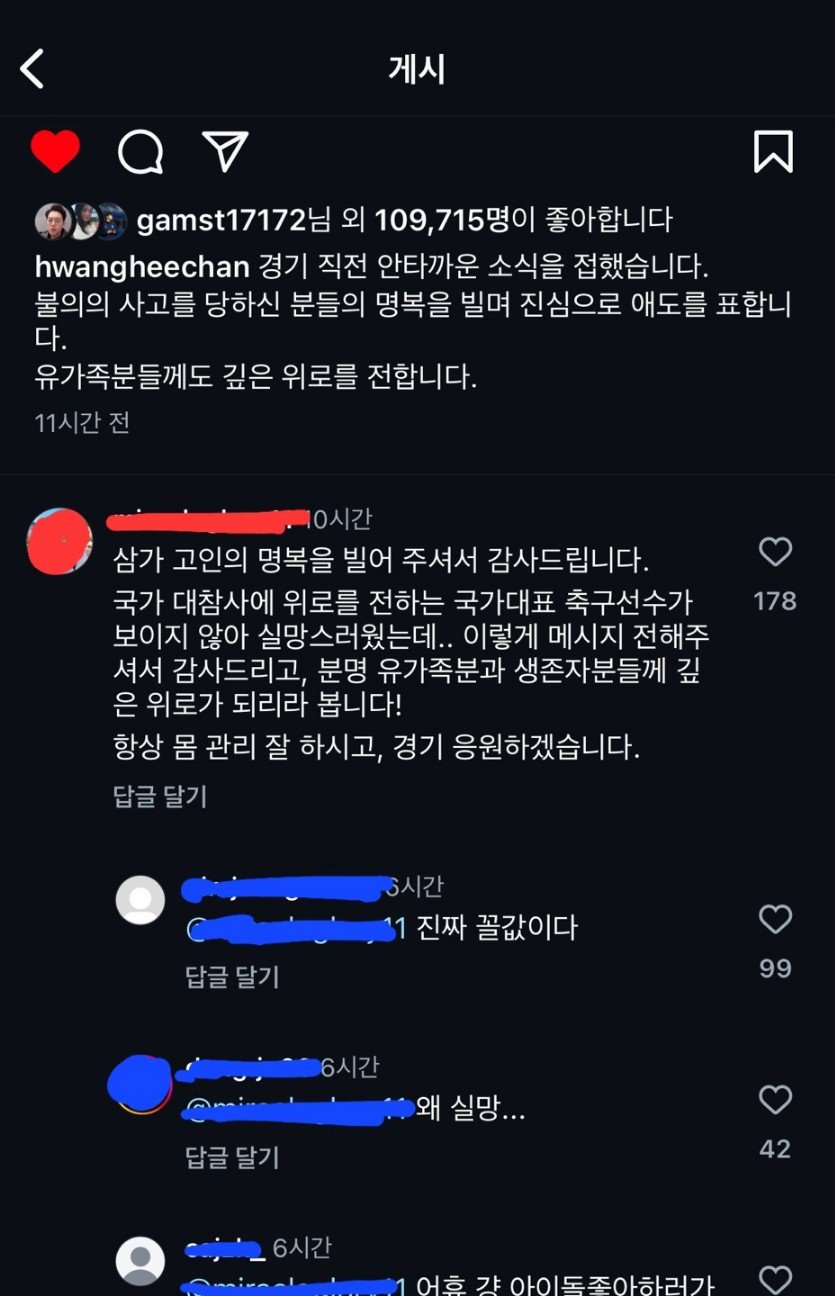Open gray avatar of bottom reply
This screenshot has width=835, height=1296.
coord(140,1260)
